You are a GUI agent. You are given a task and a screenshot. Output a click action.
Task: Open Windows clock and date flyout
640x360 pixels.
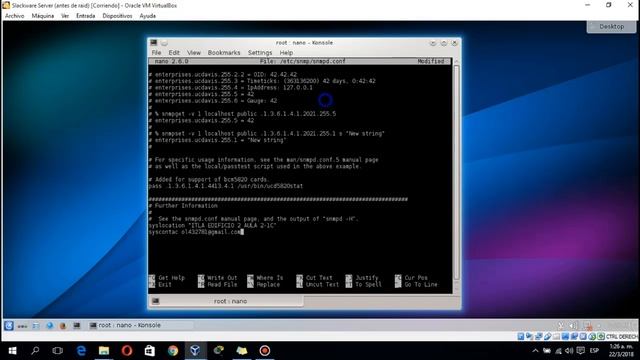621,351
